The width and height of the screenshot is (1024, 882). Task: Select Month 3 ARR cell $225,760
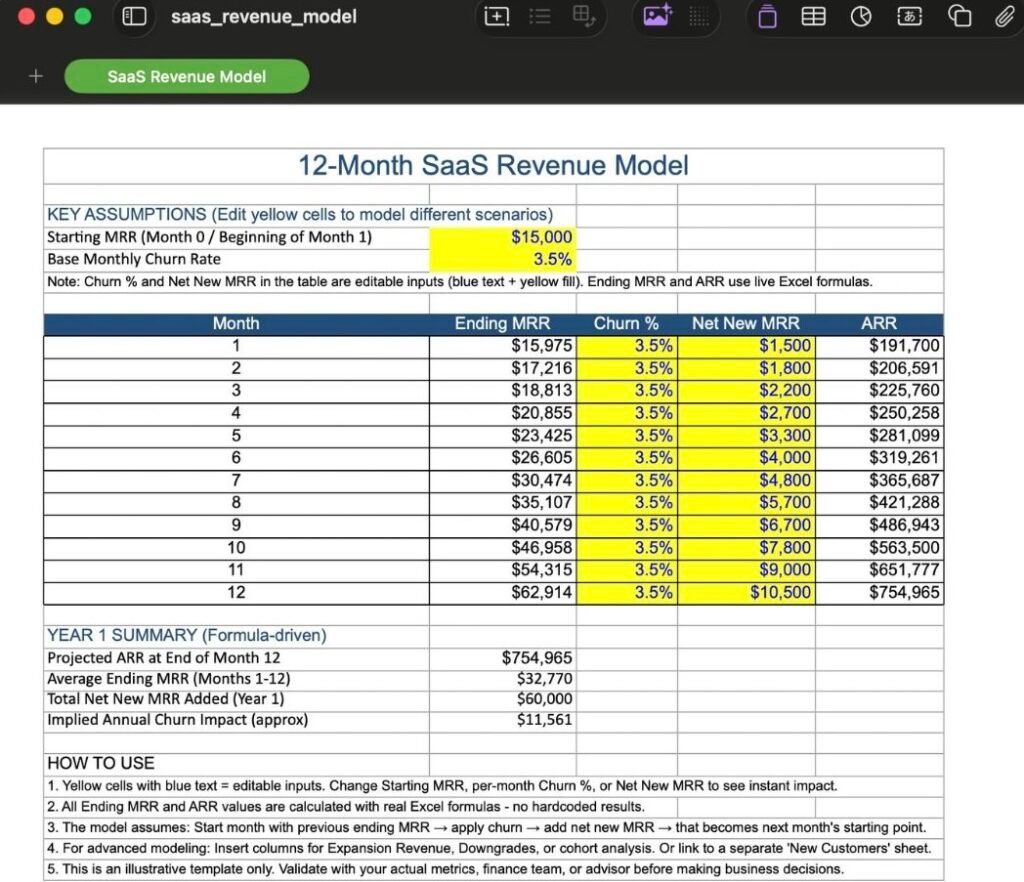tap(880, 391)
